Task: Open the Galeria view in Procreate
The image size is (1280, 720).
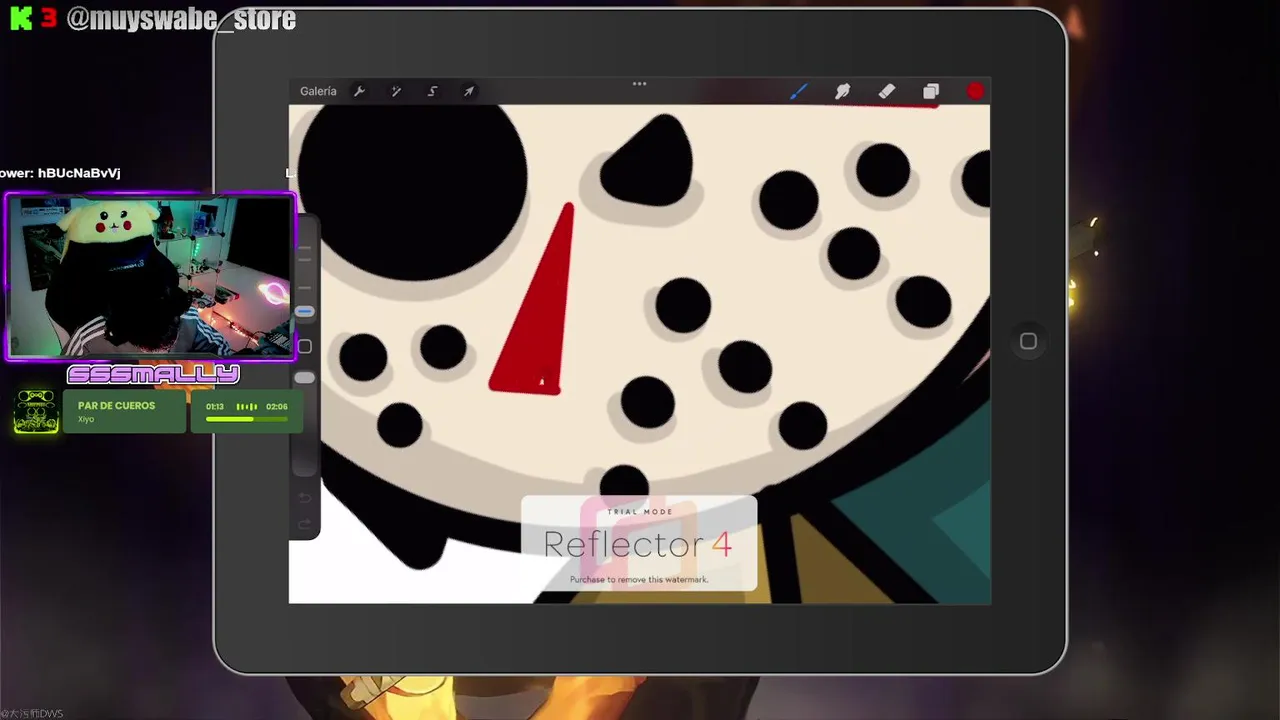Action: (318, 91)
